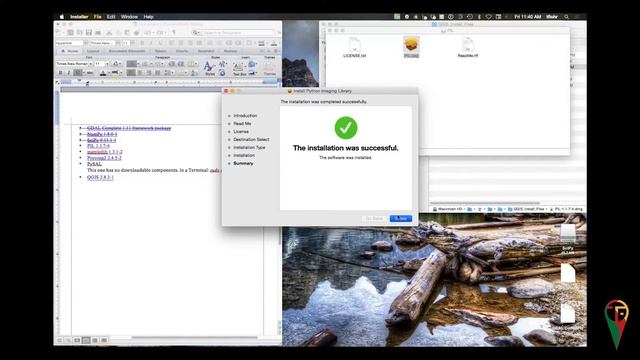Image resolution: width=640 pixels, height=360 pixels.
Task: Open Spotlight search in menu bar
Action: pyautogui.click(x=566, y=17)
